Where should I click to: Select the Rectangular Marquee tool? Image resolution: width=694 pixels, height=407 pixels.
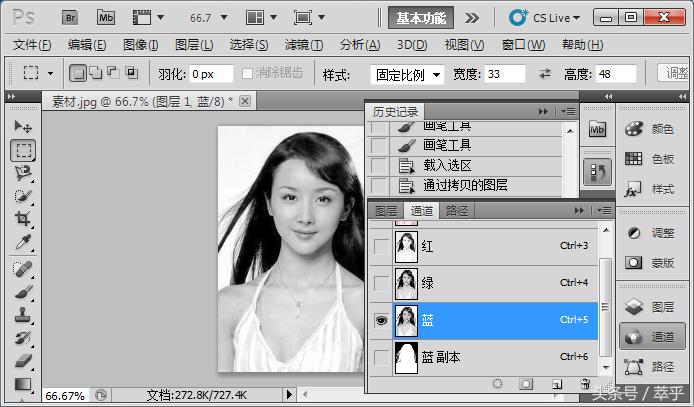[23, 150]
